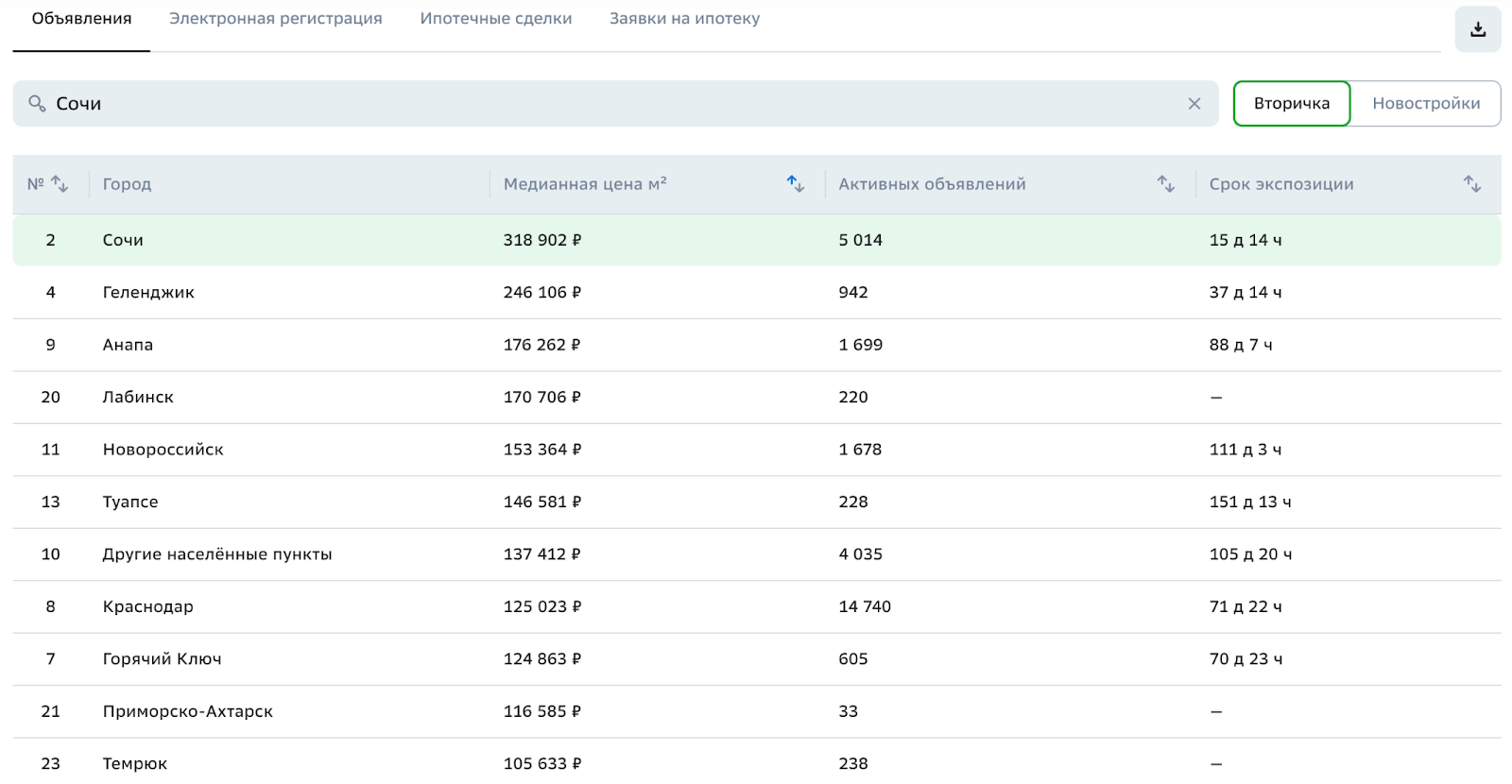Open the Электронная регистрация tab
Screen dimensions: 1512x784
(276, 19)
